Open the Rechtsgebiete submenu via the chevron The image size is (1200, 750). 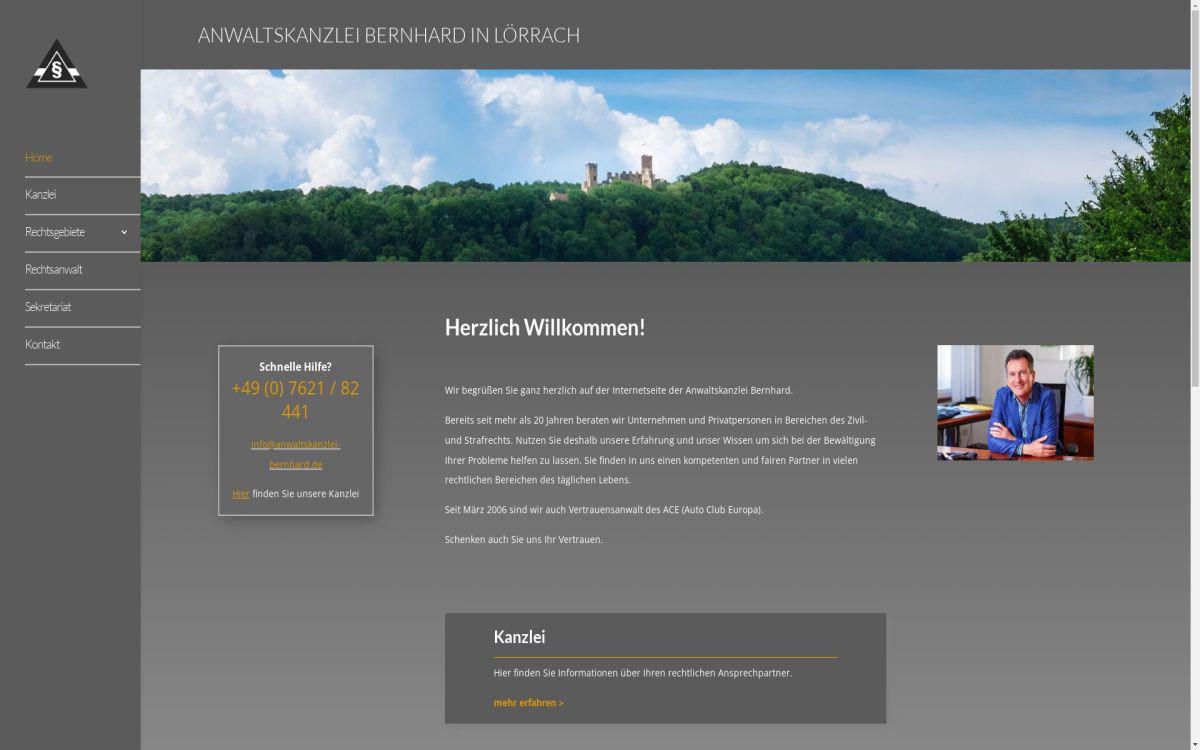123,231
